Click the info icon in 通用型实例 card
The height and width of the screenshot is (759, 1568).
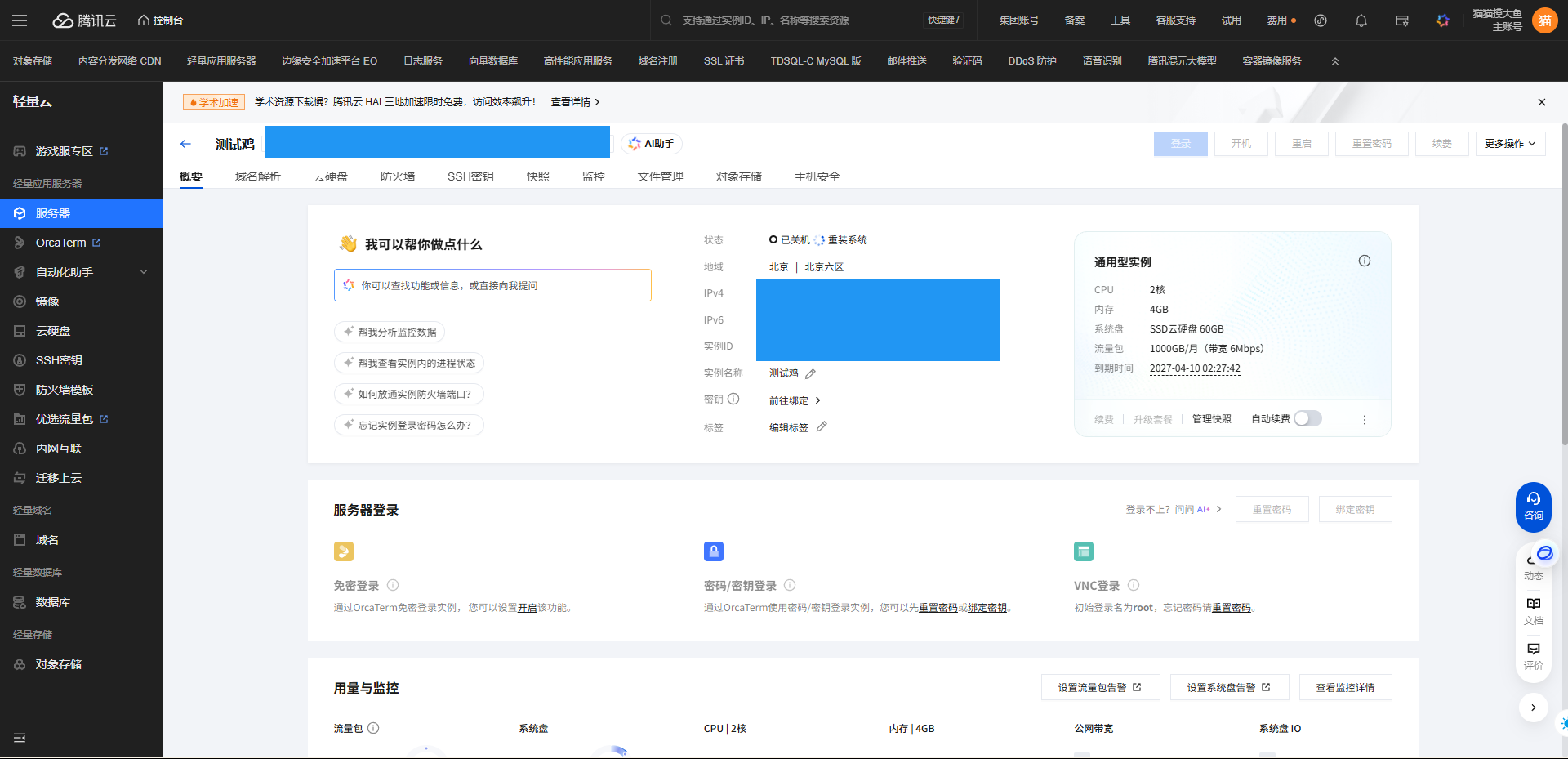click(1364, 261)
